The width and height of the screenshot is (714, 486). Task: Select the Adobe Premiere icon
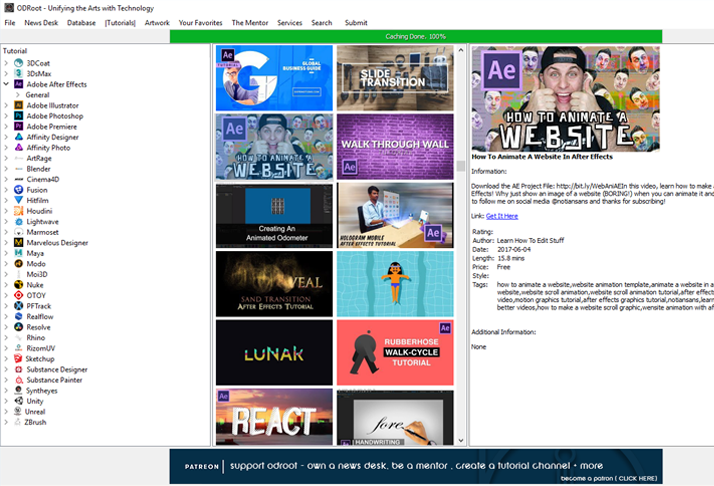(18, 127)
